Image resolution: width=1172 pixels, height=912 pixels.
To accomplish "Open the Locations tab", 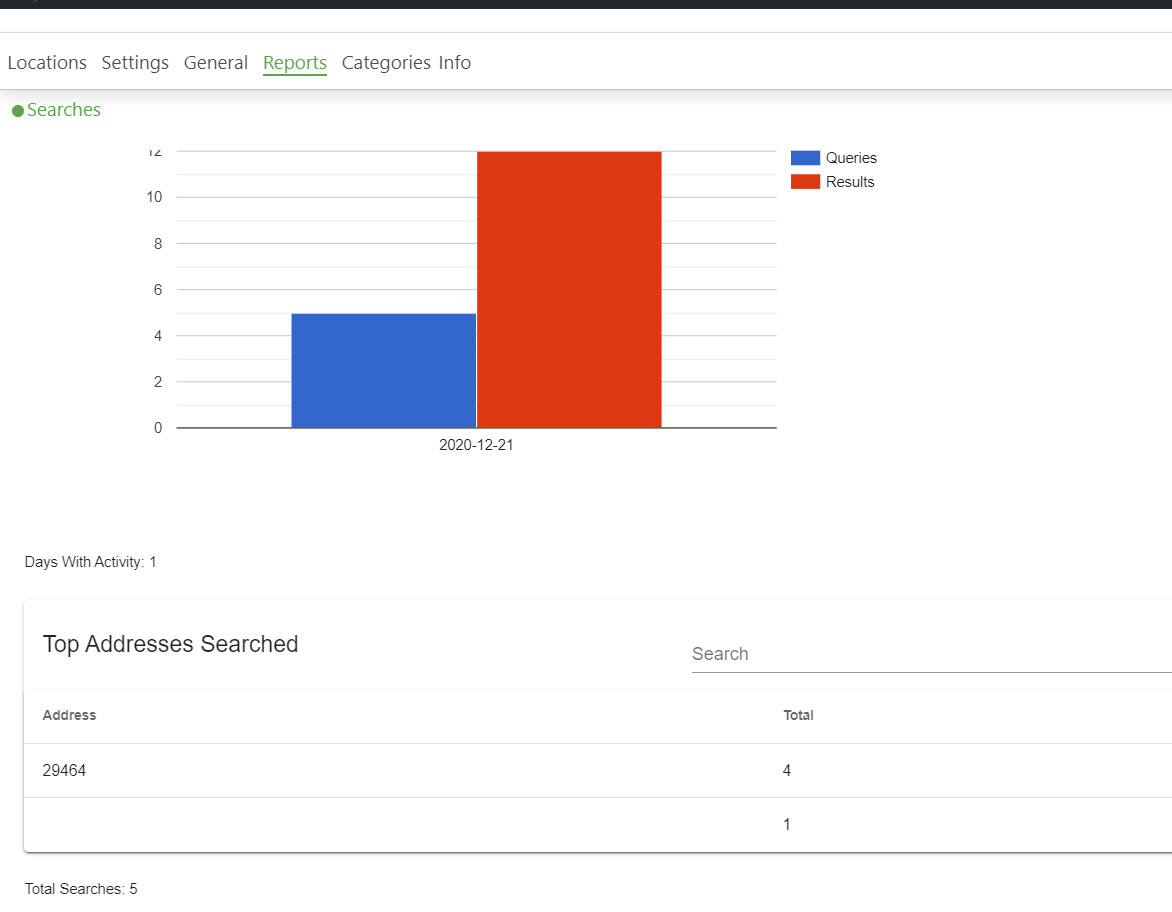I will coord(47,63).
